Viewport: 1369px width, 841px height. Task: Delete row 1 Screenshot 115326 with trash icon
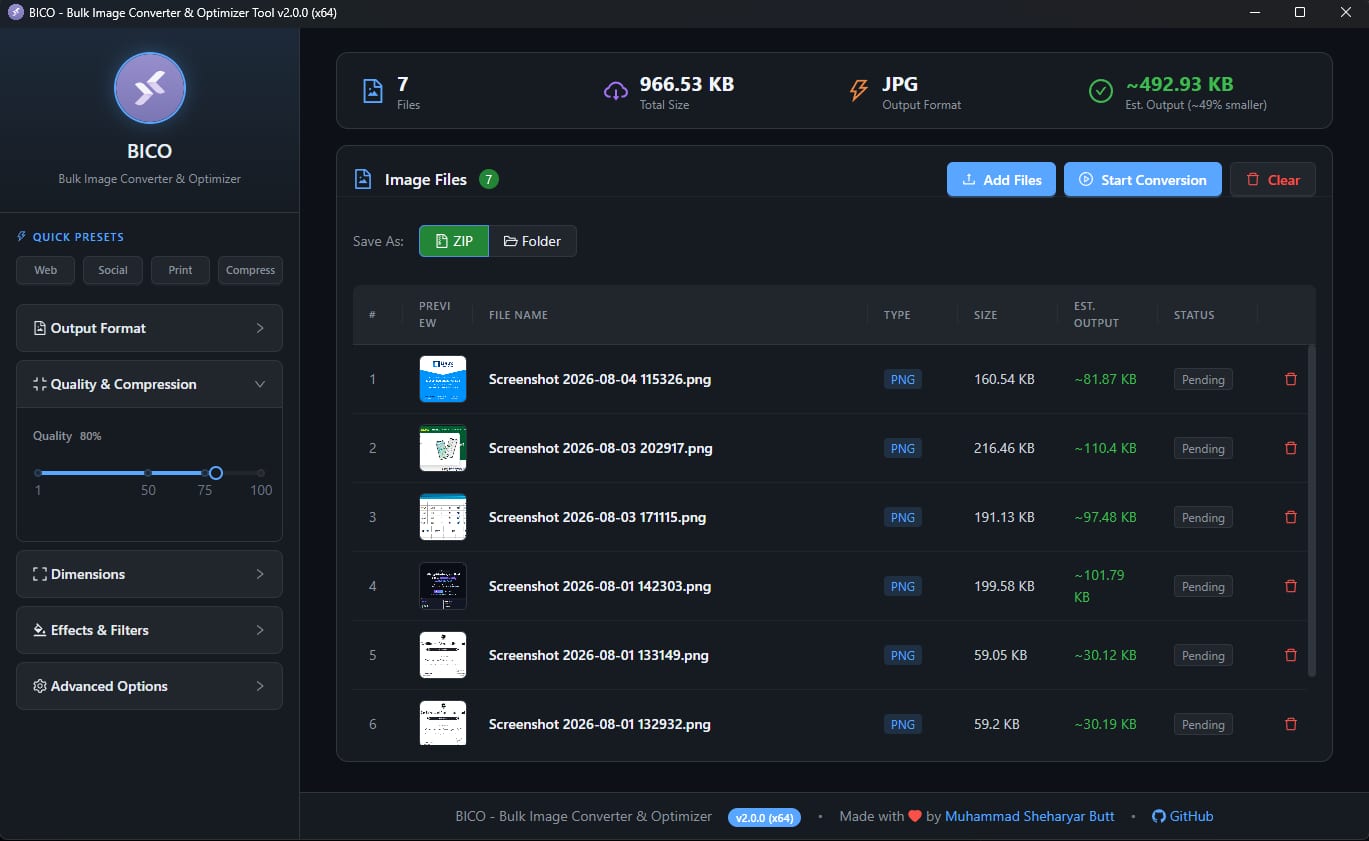tap(1290, 379)
